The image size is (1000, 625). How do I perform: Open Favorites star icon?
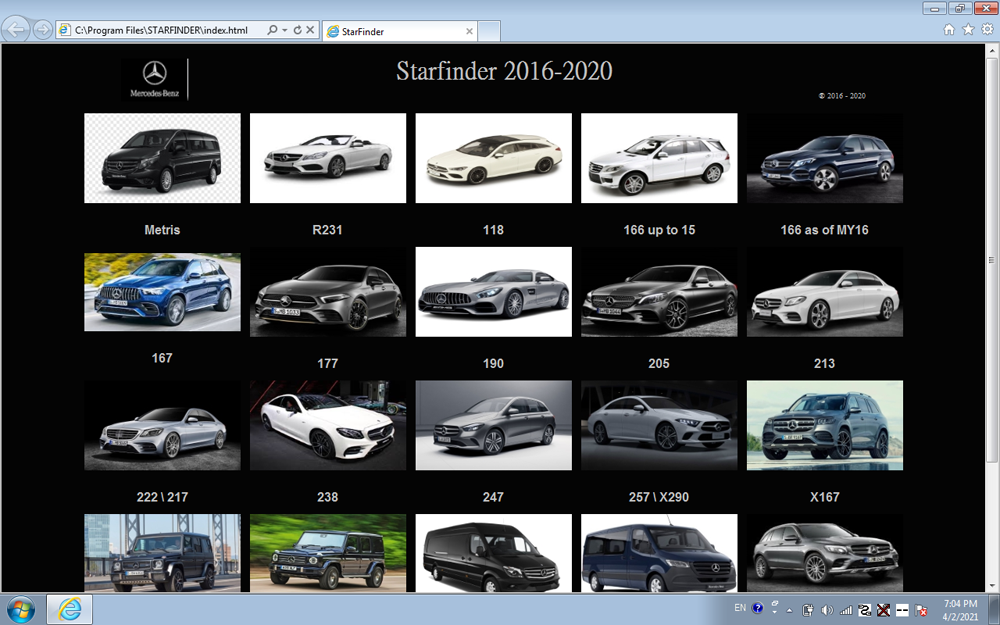(968, 29)
